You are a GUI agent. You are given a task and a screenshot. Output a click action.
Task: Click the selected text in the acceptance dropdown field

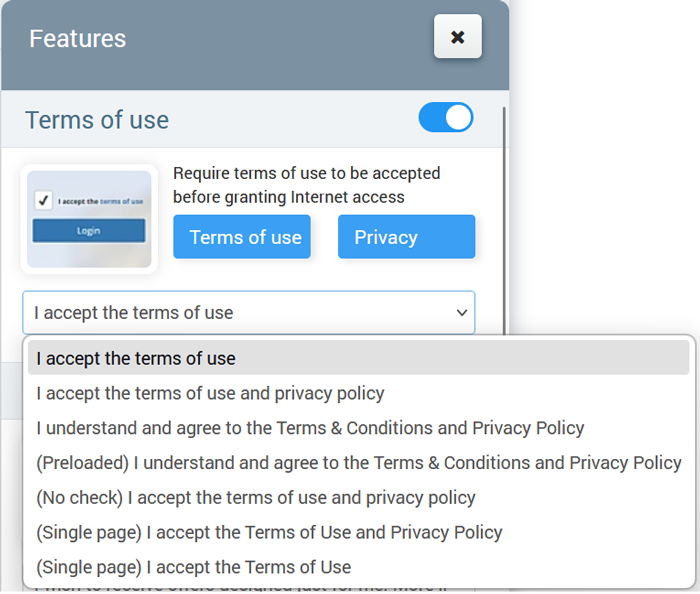click(134, 313)
